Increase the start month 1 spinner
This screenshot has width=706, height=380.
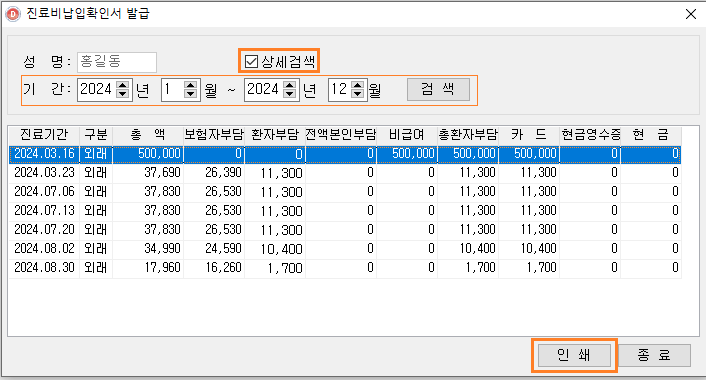pyautogui.click(x=190, y=85)
